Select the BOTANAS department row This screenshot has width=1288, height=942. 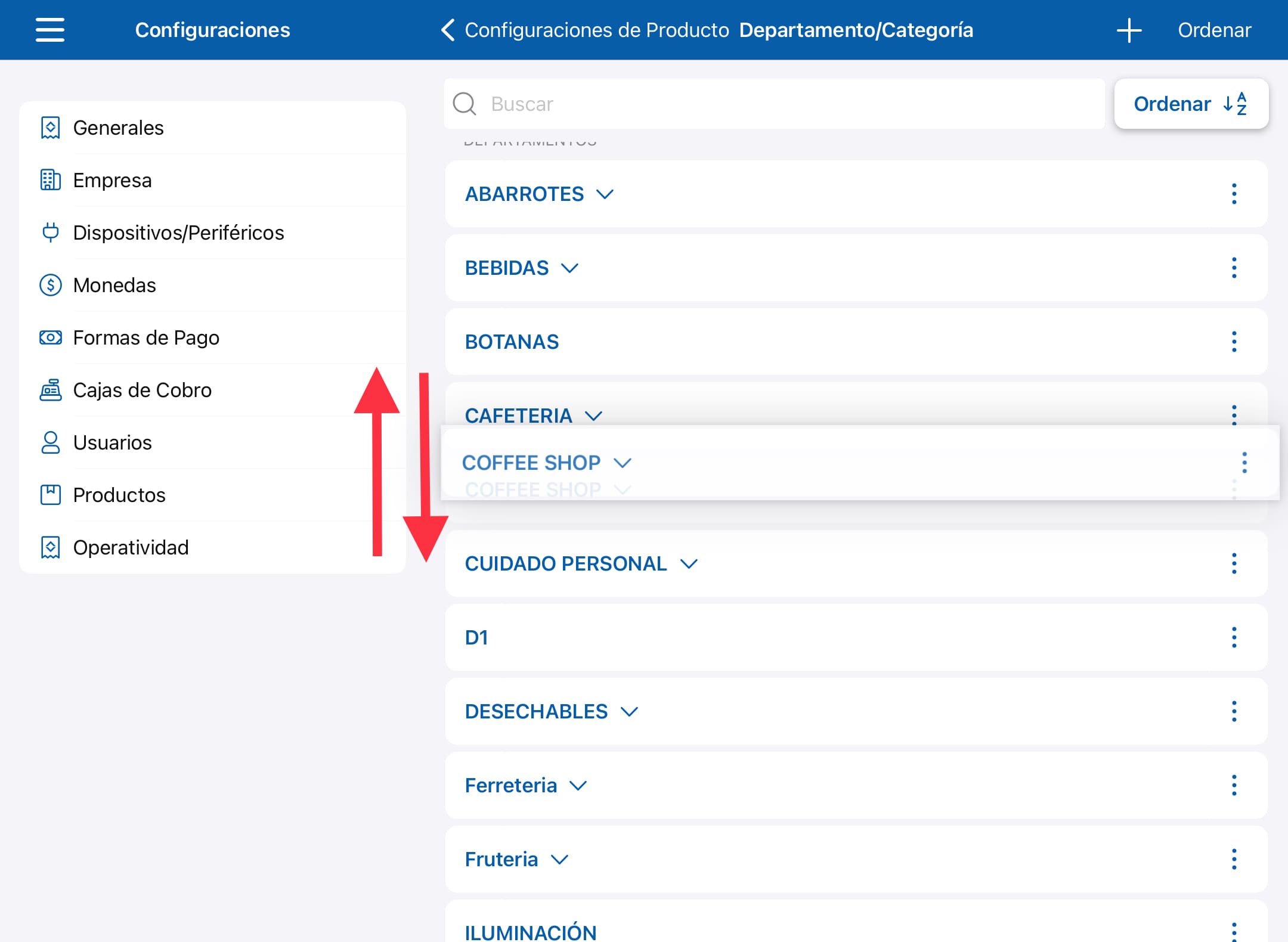pos(856,342)
